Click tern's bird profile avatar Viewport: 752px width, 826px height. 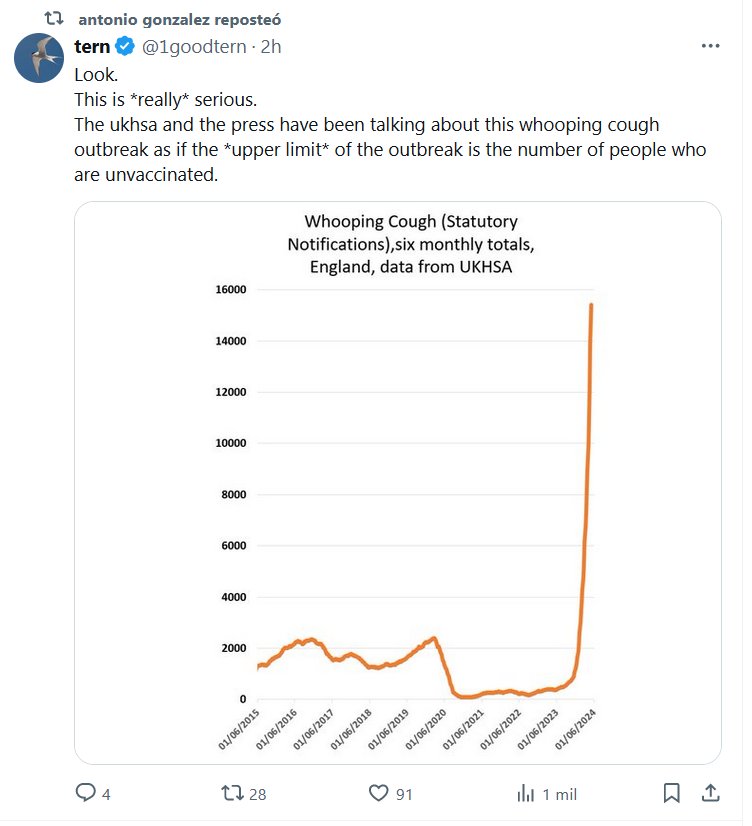point(39,58)
